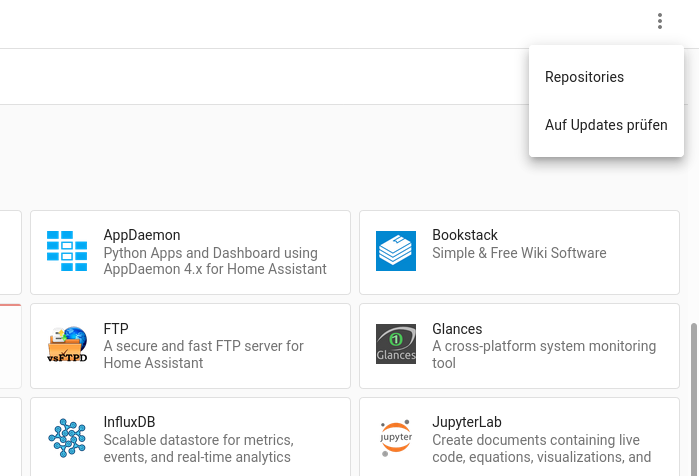
Task: Open the Glances add-on title
Action: [457, 329]
